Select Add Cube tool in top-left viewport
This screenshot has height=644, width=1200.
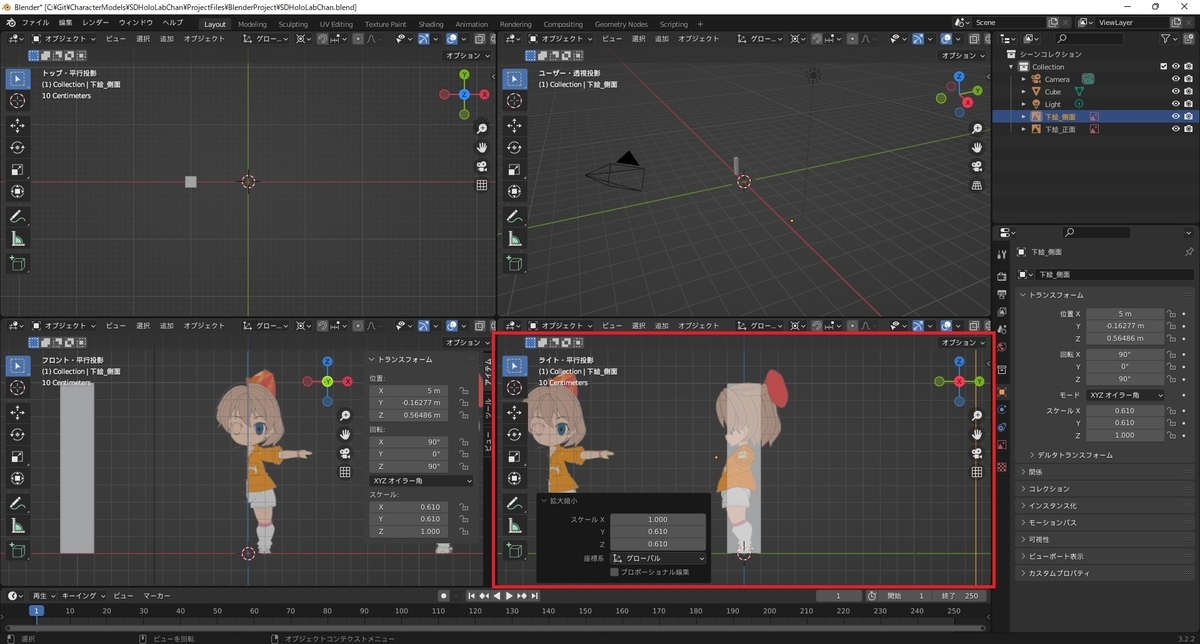tap(18, 264)
